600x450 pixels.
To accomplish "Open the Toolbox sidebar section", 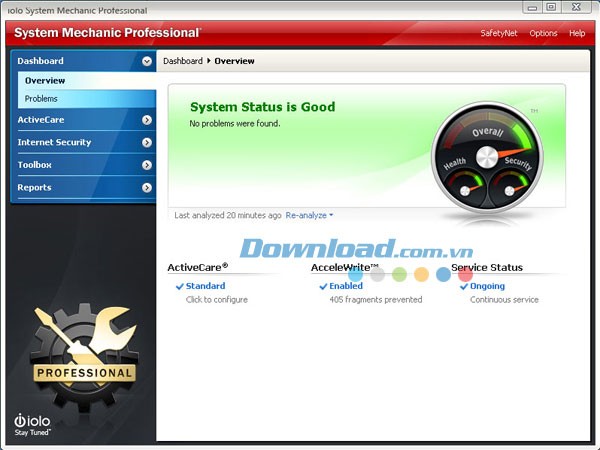I will coord(84,165).
